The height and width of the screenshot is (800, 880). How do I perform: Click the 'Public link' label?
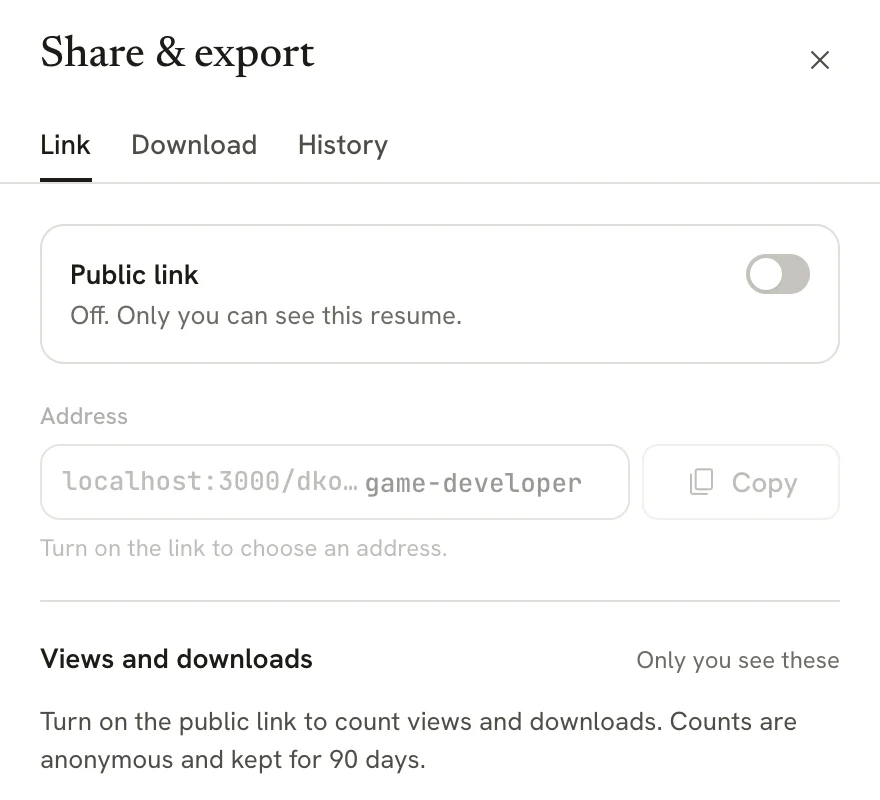(x=134, y=275)
